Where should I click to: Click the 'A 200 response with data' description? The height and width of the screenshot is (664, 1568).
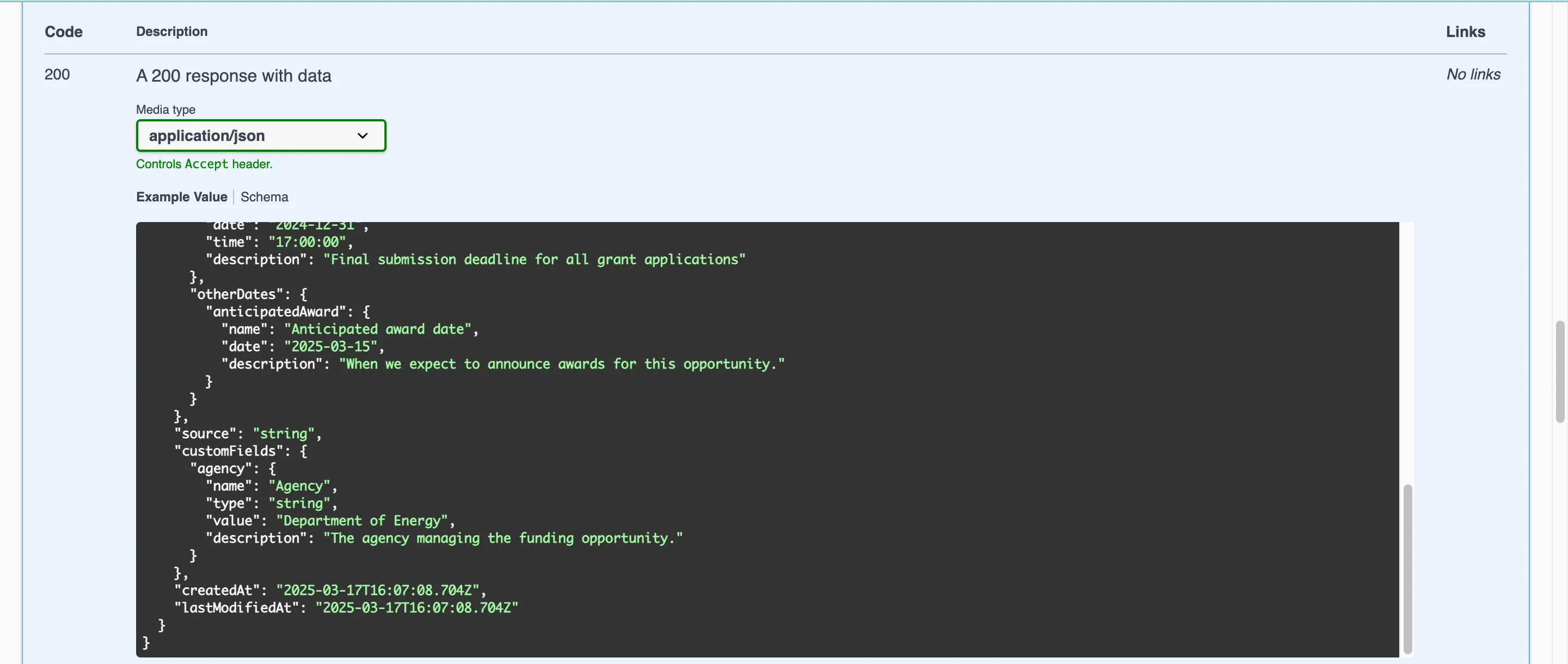click(x=234, y=76)
